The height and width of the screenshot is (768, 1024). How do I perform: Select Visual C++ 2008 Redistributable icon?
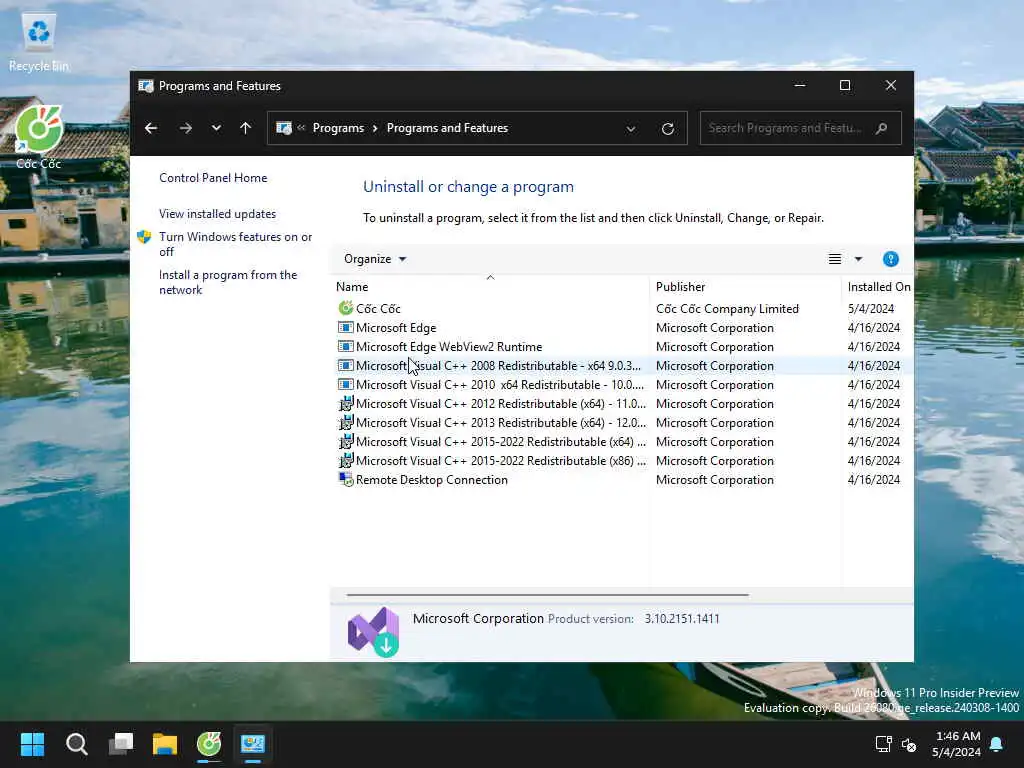pyautogui.click(x=345, y=365)
